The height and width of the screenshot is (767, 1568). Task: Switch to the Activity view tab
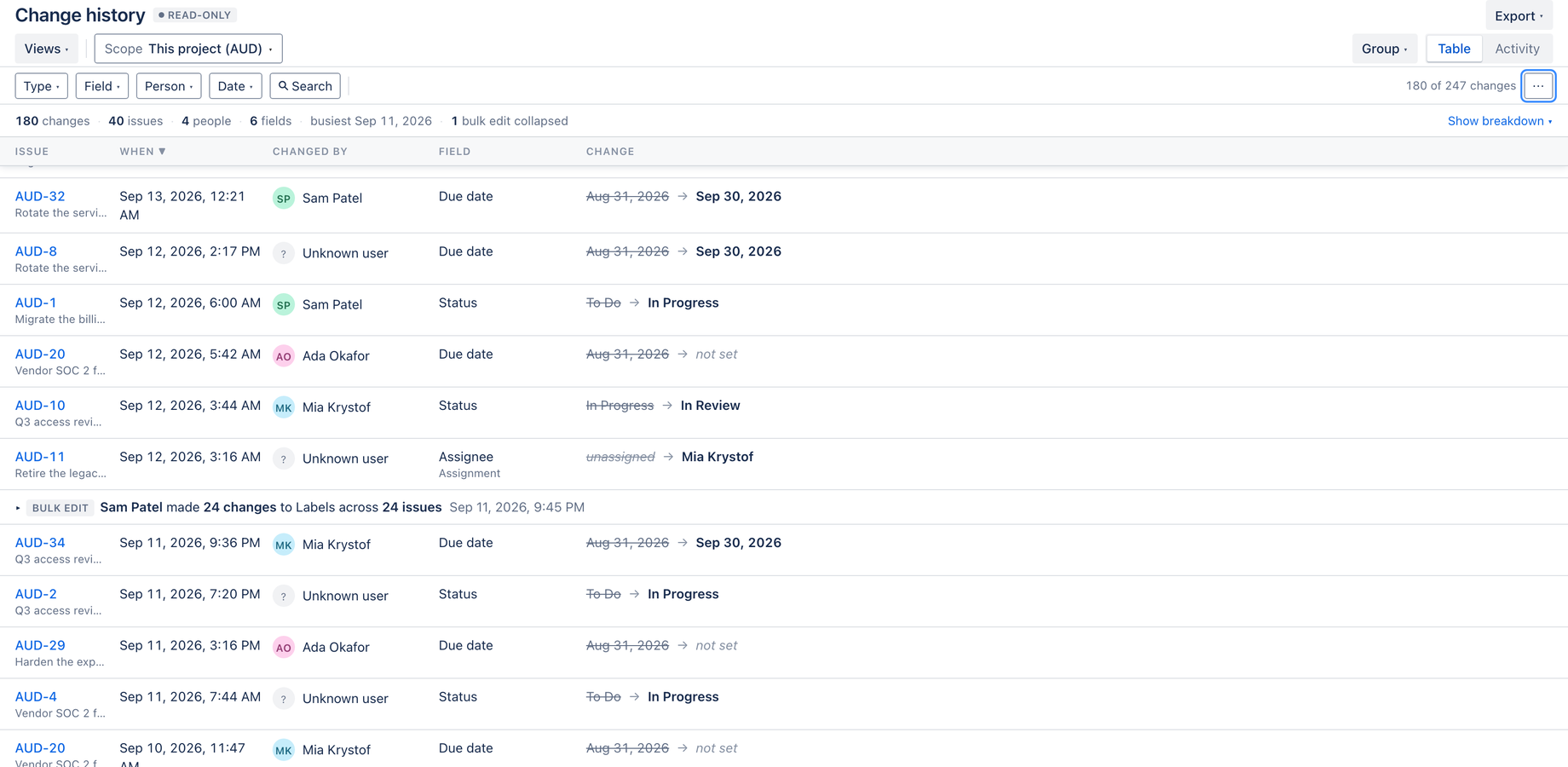[1517, 49]
